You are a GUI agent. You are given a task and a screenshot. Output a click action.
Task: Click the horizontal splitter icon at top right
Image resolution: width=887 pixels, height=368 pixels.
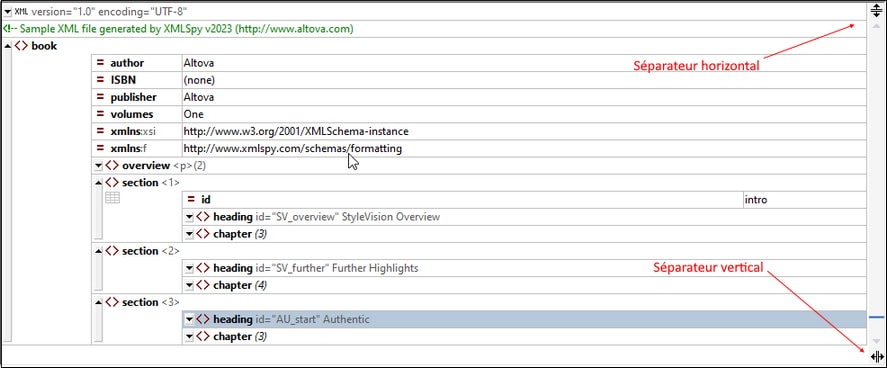[x=876, y=10]
